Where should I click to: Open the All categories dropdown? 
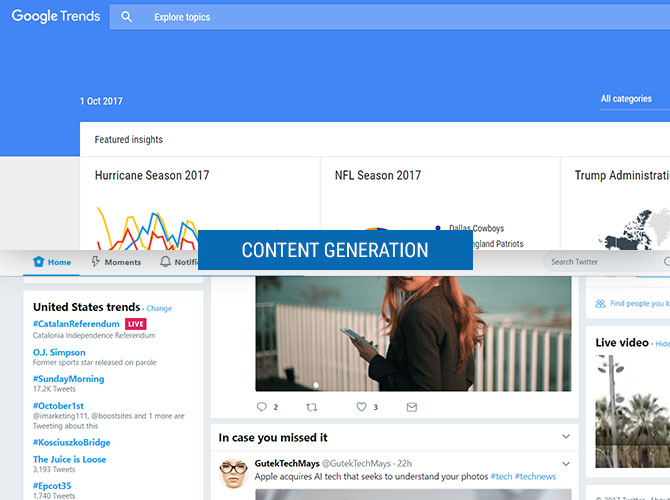click(x=635, y=99)
